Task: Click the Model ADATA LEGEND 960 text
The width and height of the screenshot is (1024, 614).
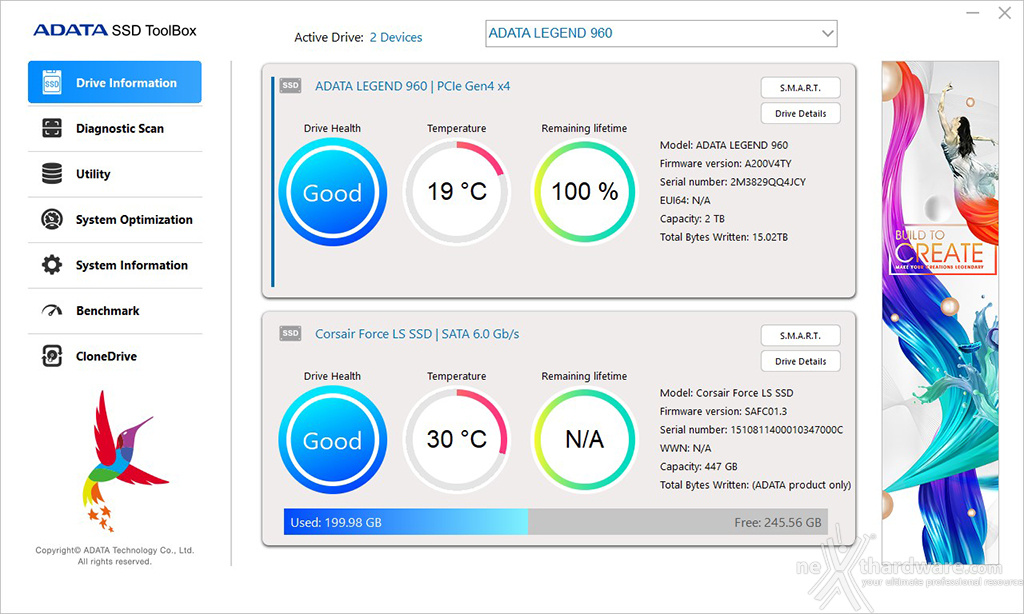Action: tap(724, 145)
